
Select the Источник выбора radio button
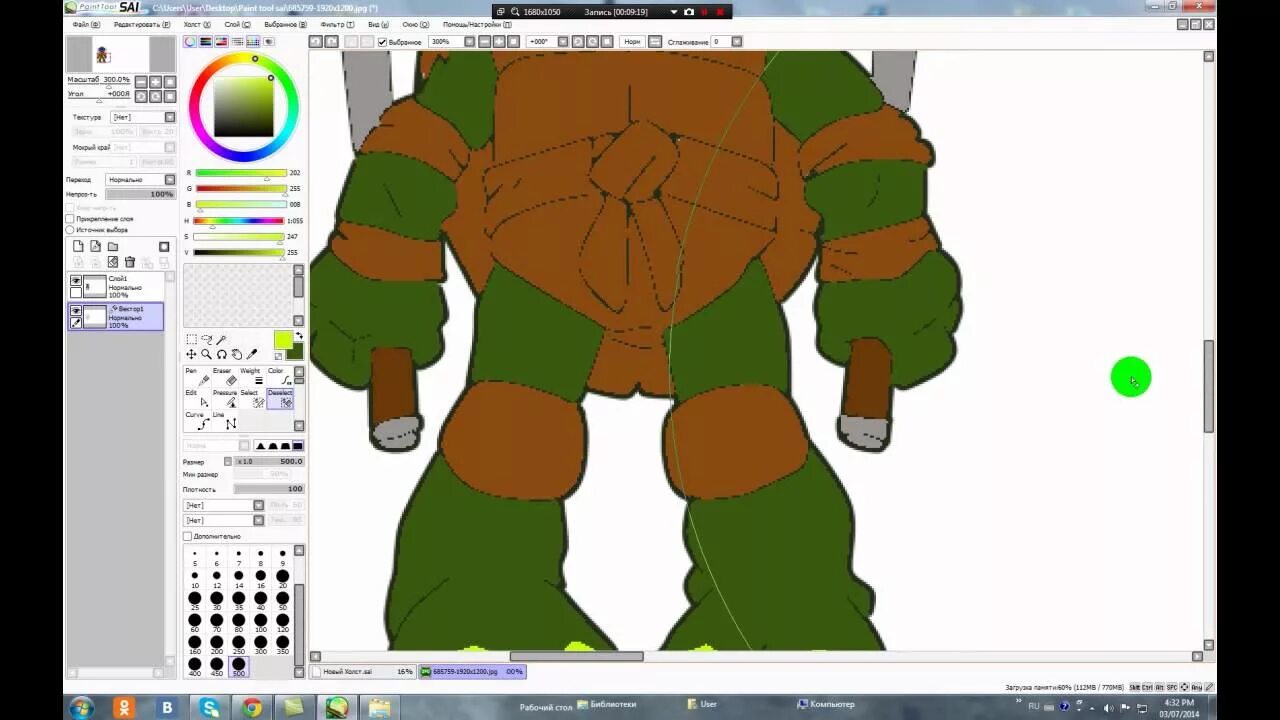coord(70,230)
